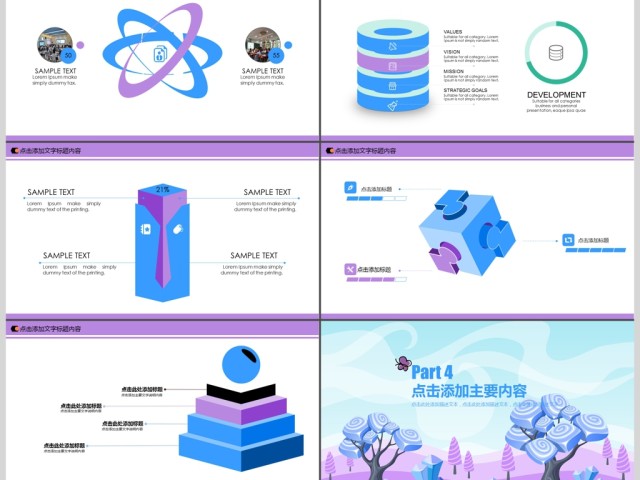
Task: Select the blue sphere atop the pyramid
Action: pos(238,361)
